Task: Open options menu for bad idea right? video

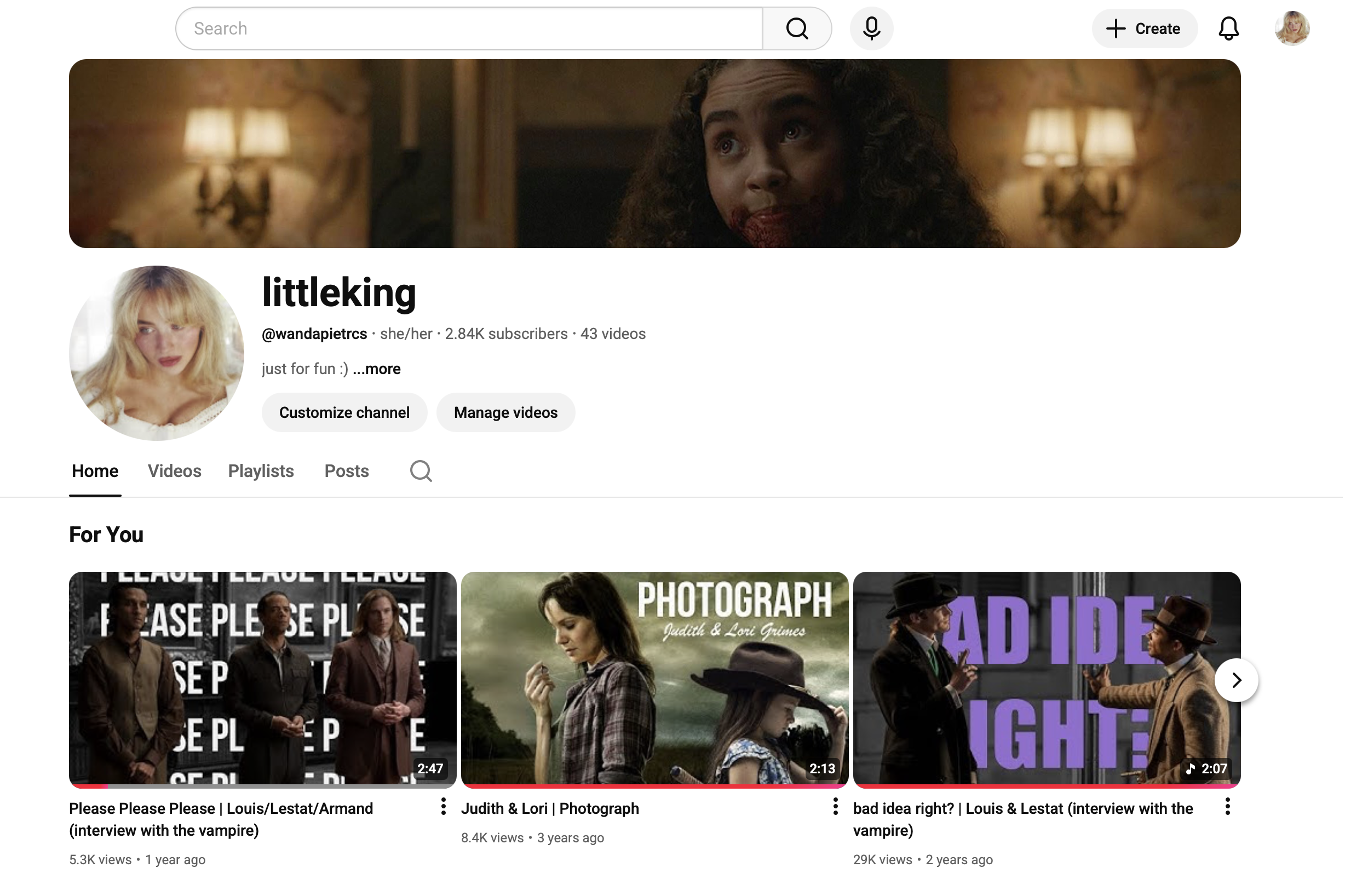Action: click(x=1227, y=807)
